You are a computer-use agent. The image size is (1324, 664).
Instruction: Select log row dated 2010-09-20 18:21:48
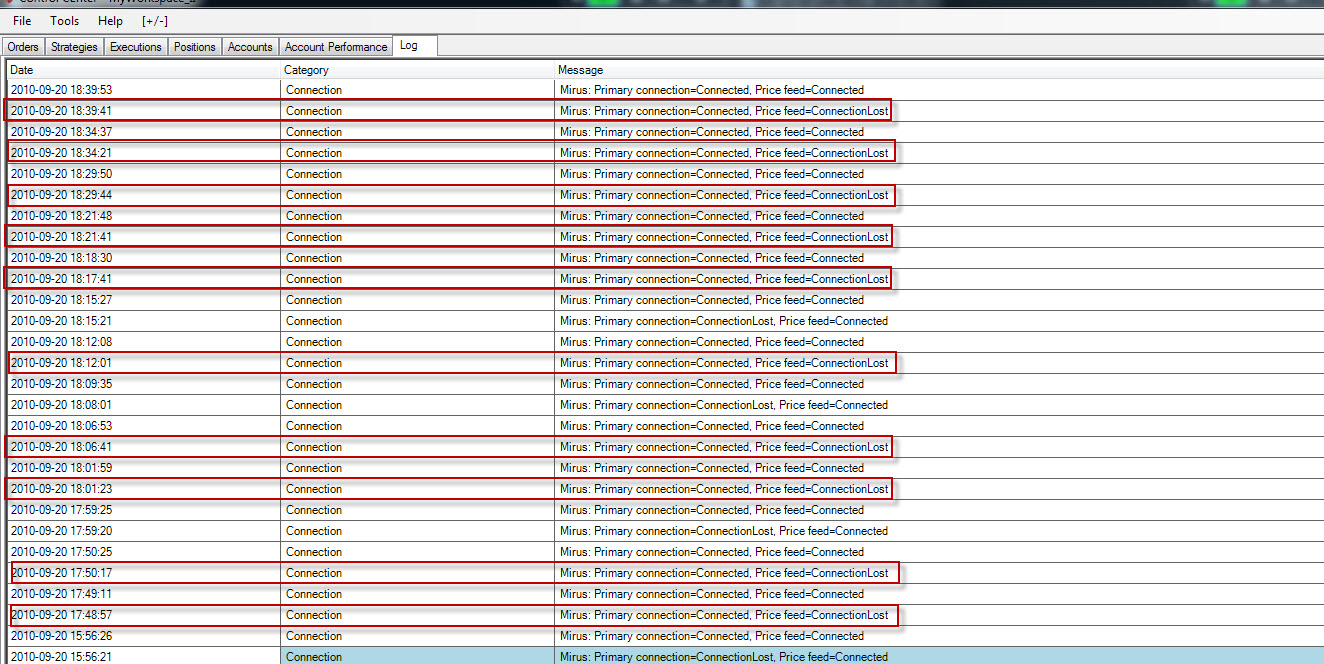(665, 216)
